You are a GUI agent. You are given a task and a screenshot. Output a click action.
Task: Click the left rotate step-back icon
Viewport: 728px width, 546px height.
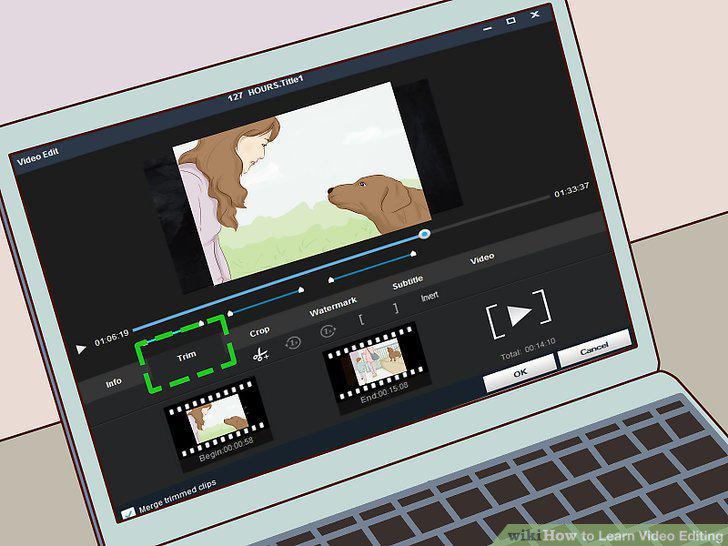[x=293, y=343]
